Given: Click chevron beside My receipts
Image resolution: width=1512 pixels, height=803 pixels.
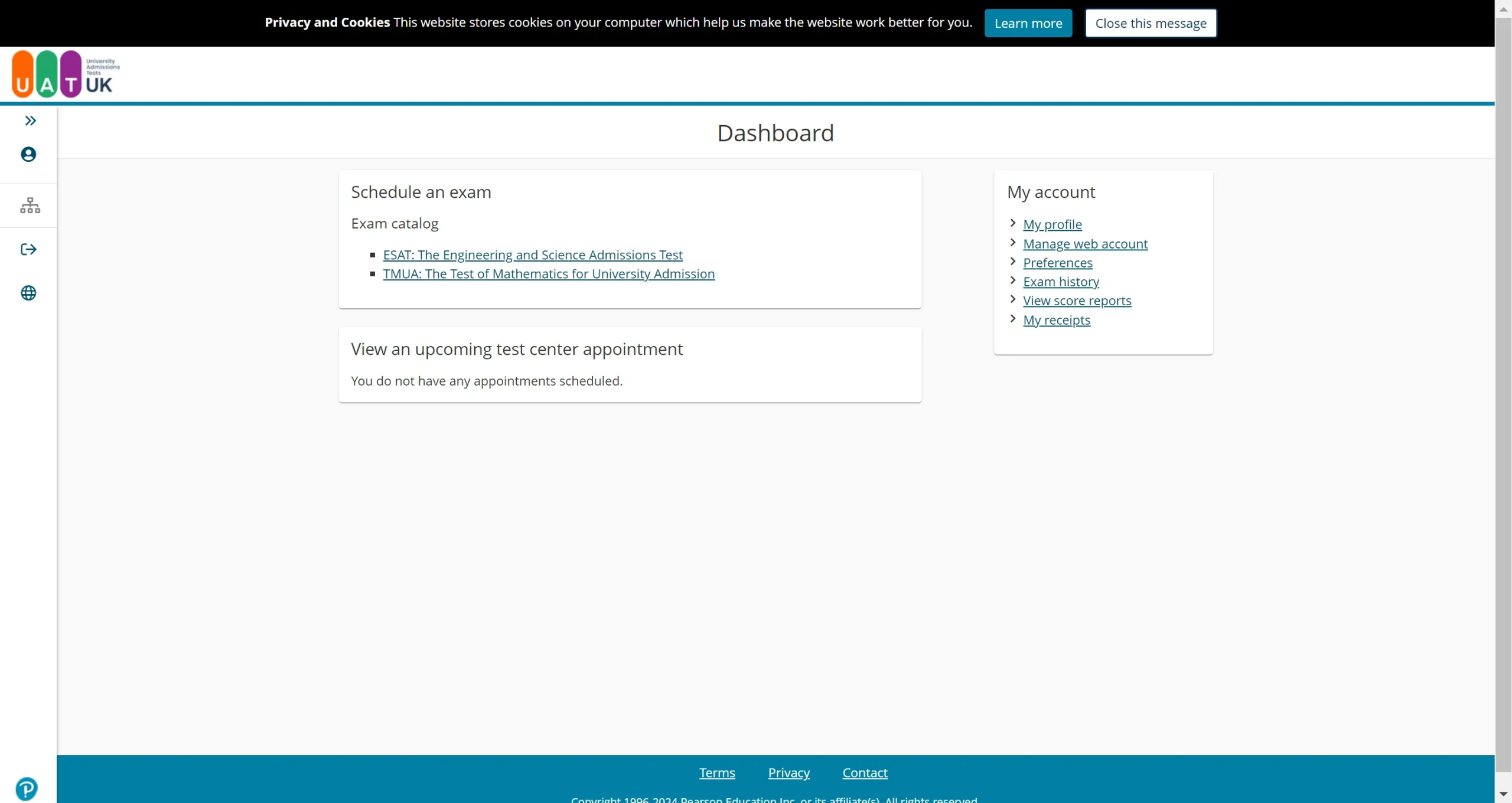Looking at the screenshot, I should point(1013,319).
